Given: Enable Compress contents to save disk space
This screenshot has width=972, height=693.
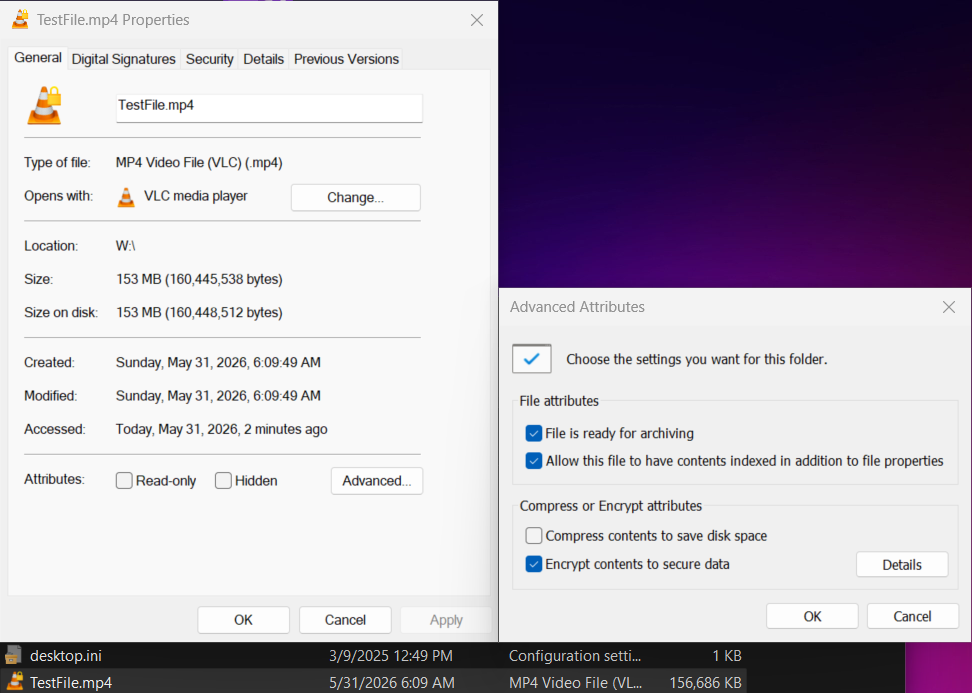Looking at the screenshot, I should click(534, 536).
